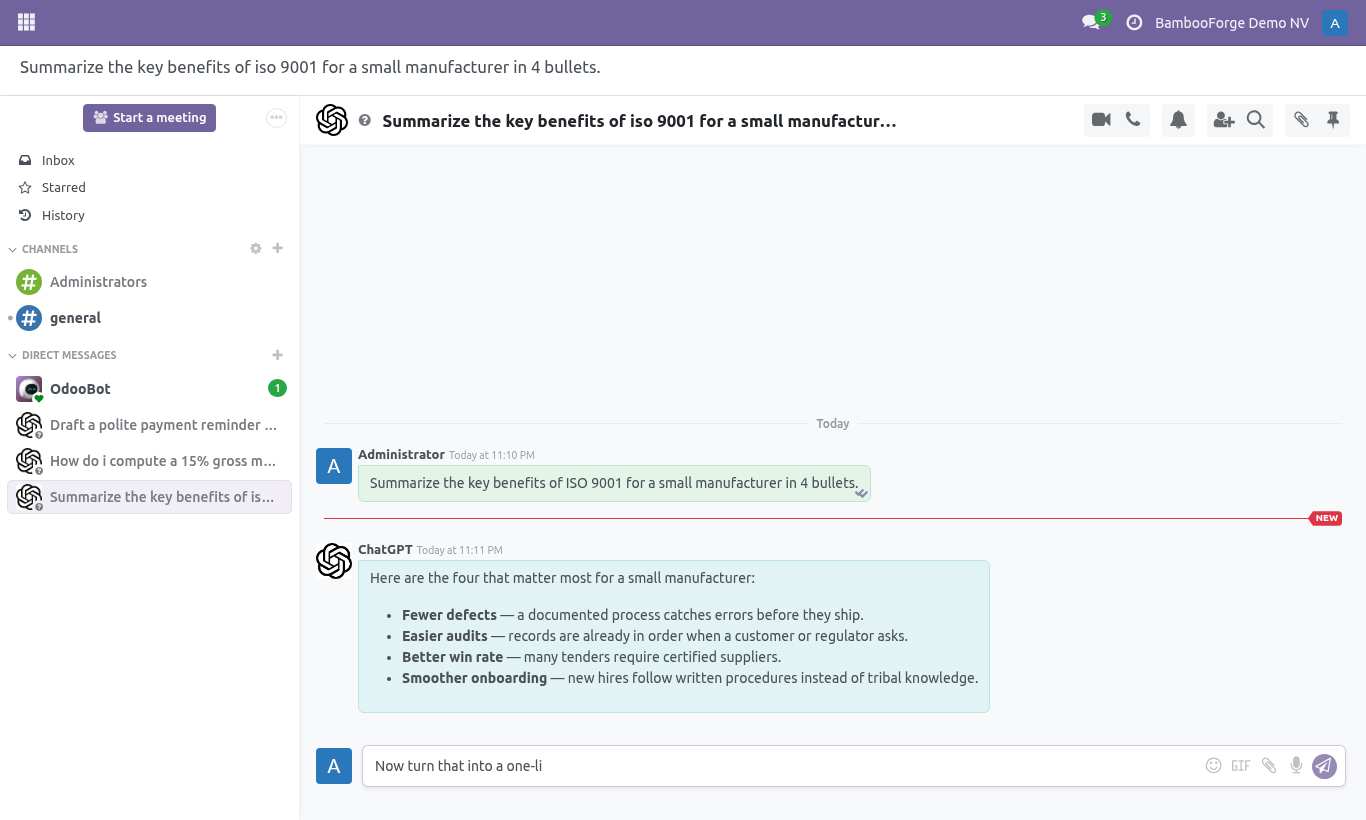This screenshot has width=1366, height=820.
Task: Open the emoji picker
Action: (1214, 766)
